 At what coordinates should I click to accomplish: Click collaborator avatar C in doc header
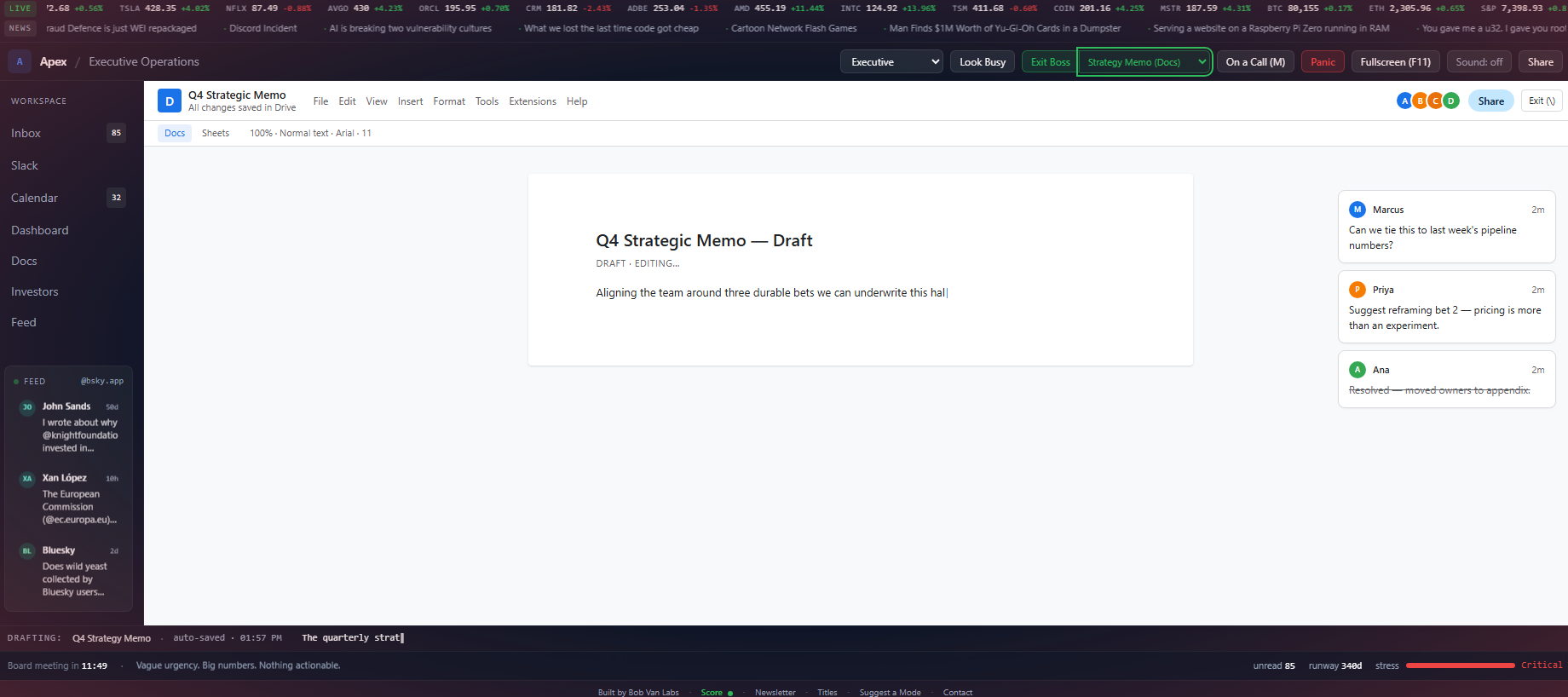pos(1435,101)
